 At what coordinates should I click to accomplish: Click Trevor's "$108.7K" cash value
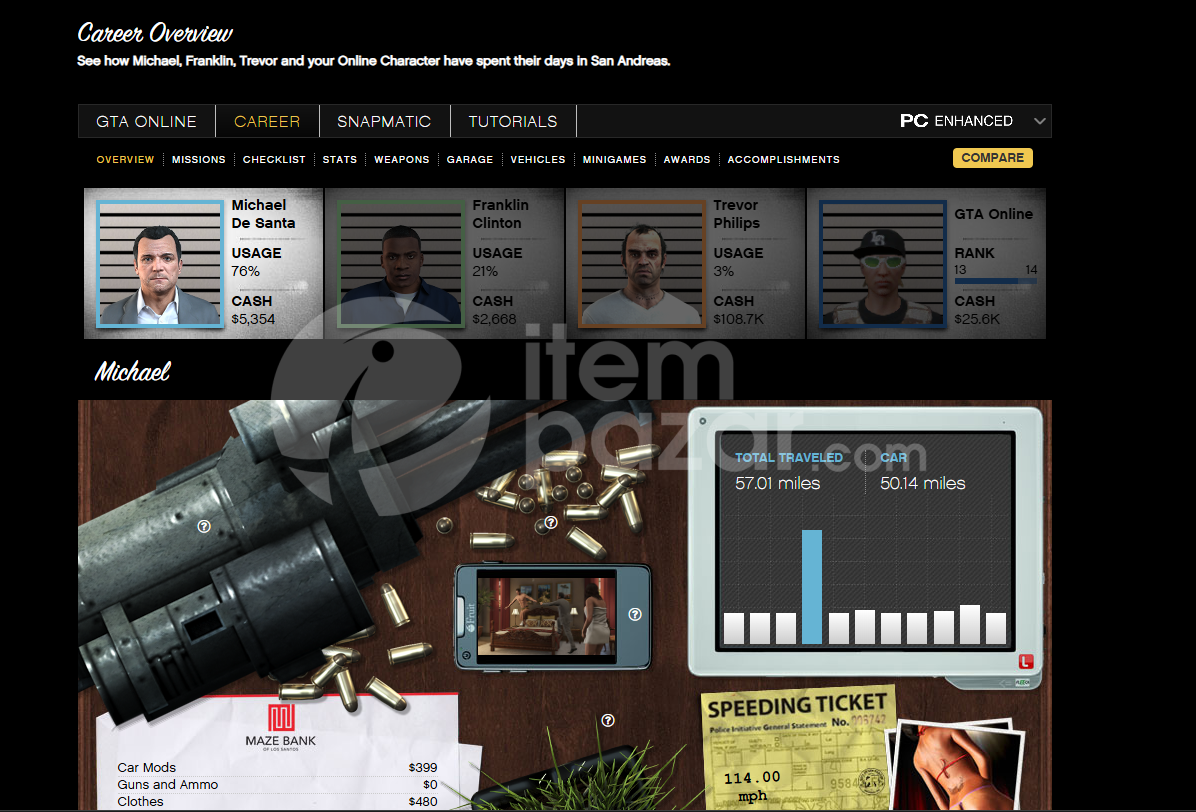(738, 319)
